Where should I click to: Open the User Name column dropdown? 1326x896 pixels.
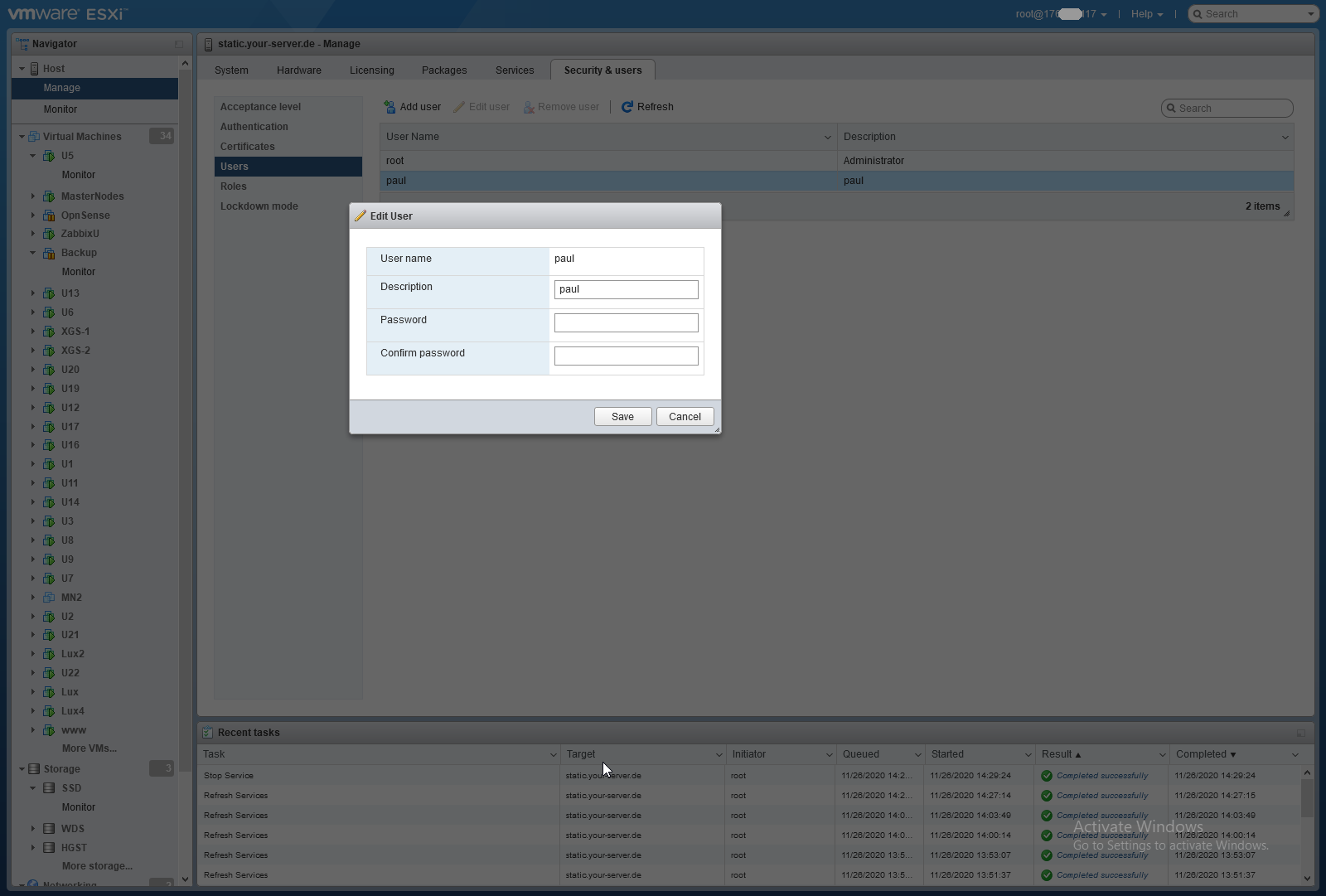point(827,138)
